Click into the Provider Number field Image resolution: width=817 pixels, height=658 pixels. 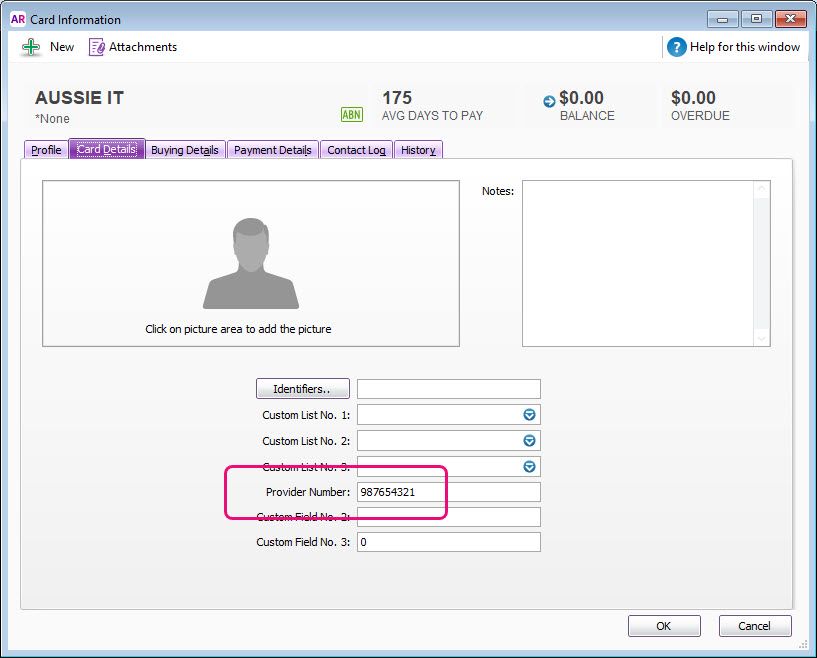point(448,492)
